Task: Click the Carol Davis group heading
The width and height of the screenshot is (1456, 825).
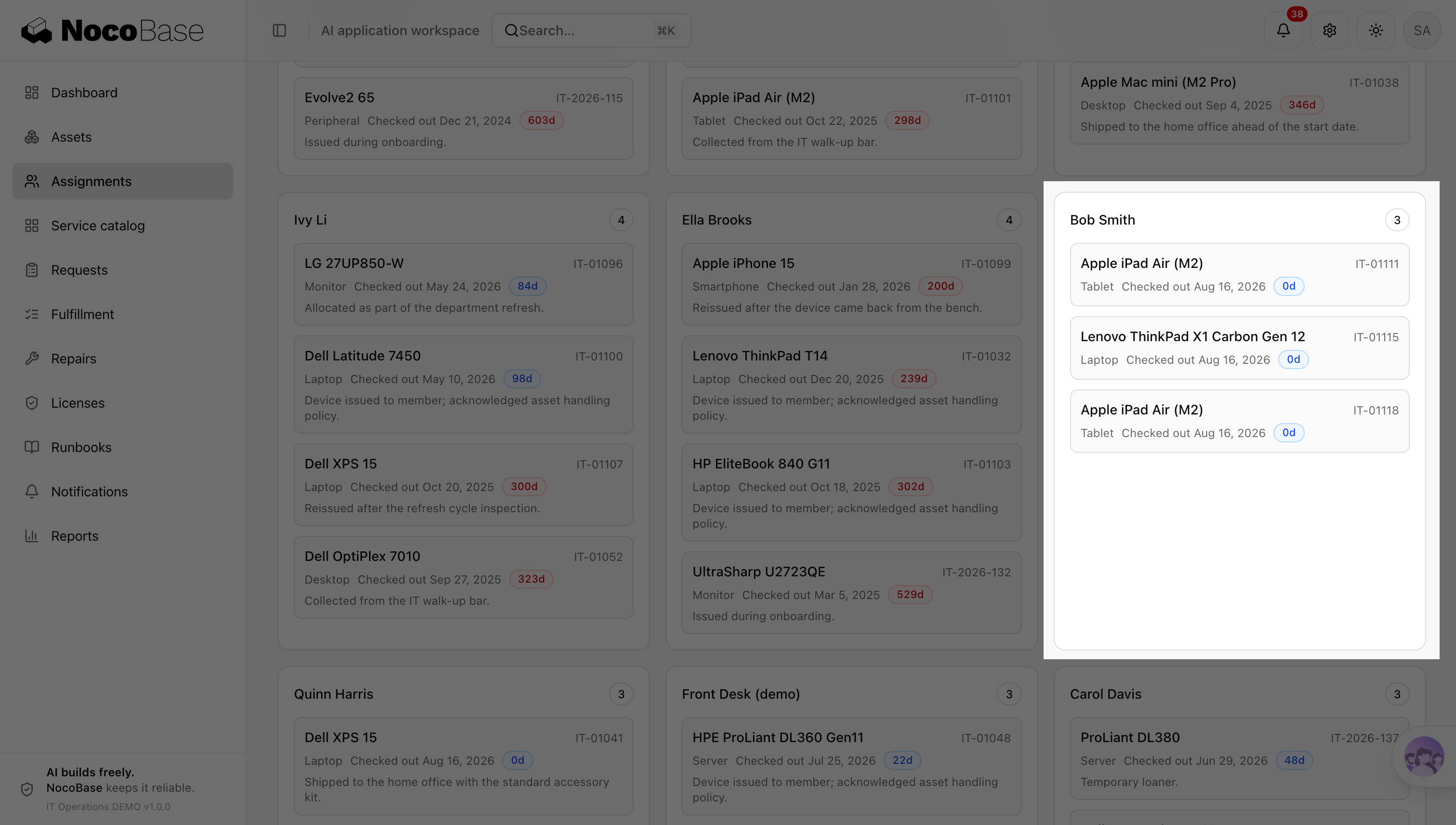Action: 1106,694
